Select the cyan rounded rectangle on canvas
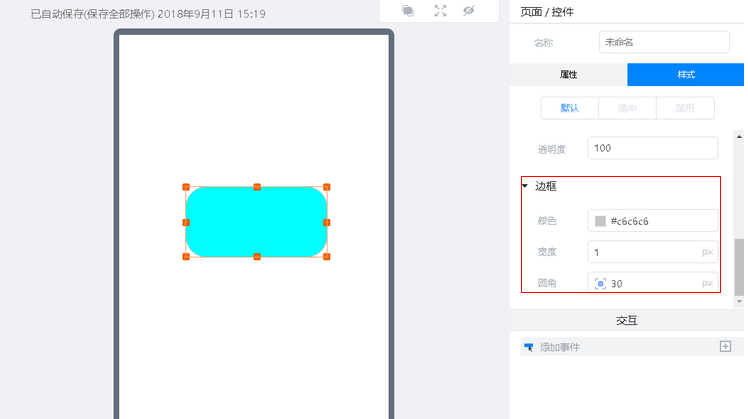748x419 pixels. click(x=256, y=222)
